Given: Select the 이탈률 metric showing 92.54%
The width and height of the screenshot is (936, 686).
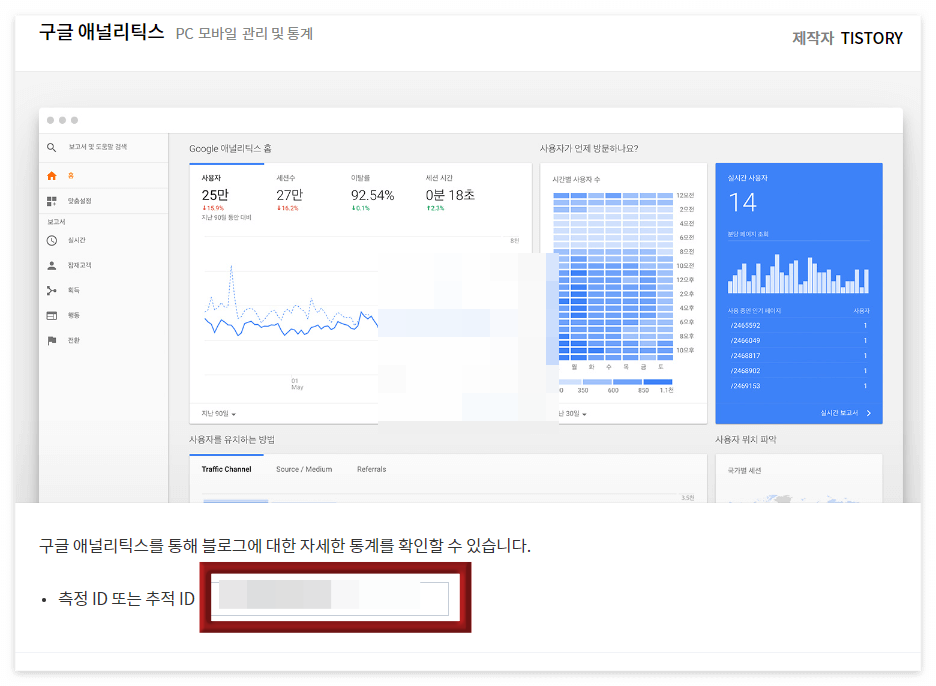Looking at the screenshot, I should point(372,193).
